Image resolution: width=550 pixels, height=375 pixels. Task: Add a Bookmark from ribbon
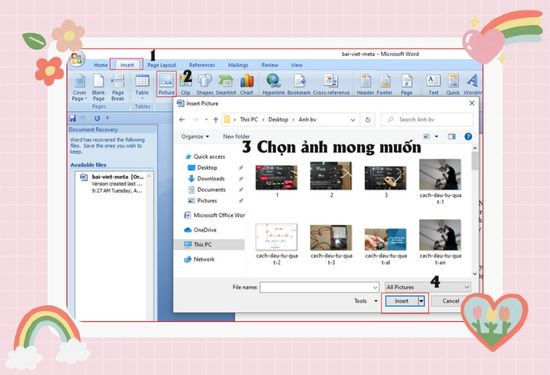tap(299, 85)
